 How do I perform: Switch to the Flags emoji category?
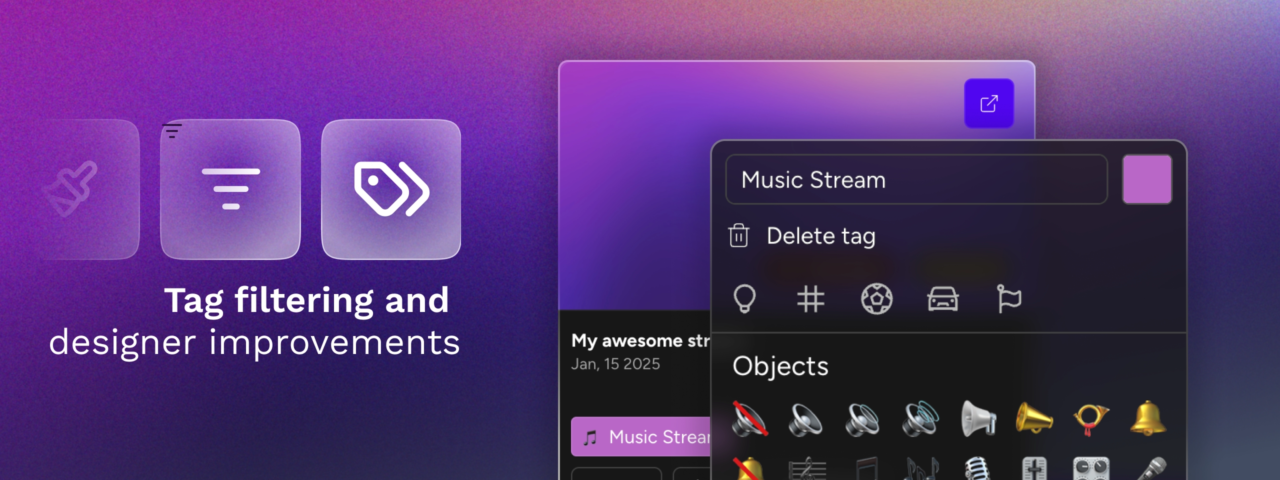(1009, 298)
